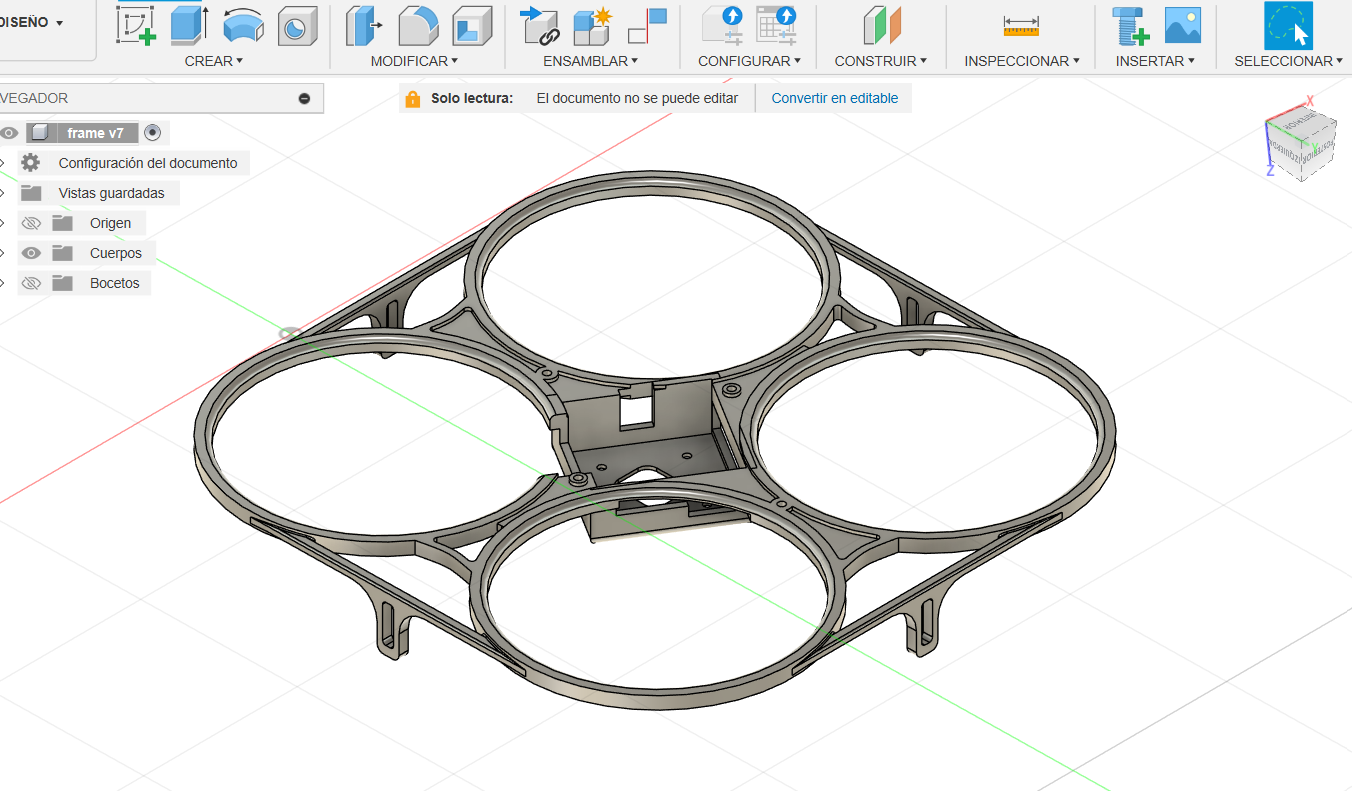Toggle visibility of frame v7 component

click(x=9, y=133)
